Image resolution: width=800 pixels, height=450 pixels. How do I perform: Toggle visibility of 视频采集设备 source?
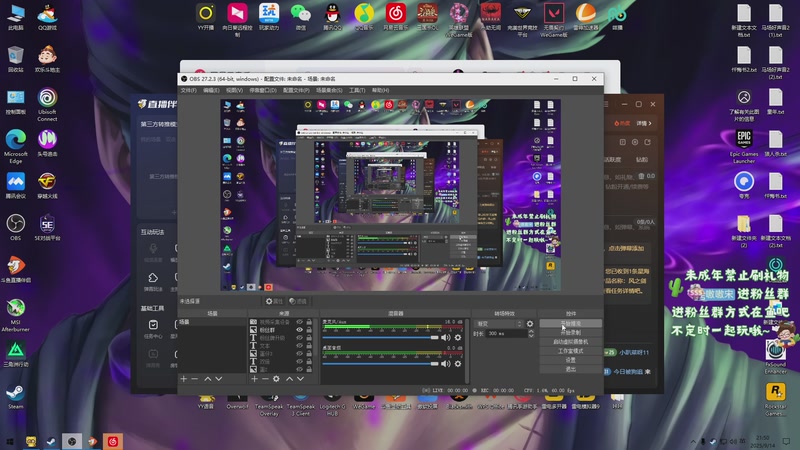(x=299, y=322)
